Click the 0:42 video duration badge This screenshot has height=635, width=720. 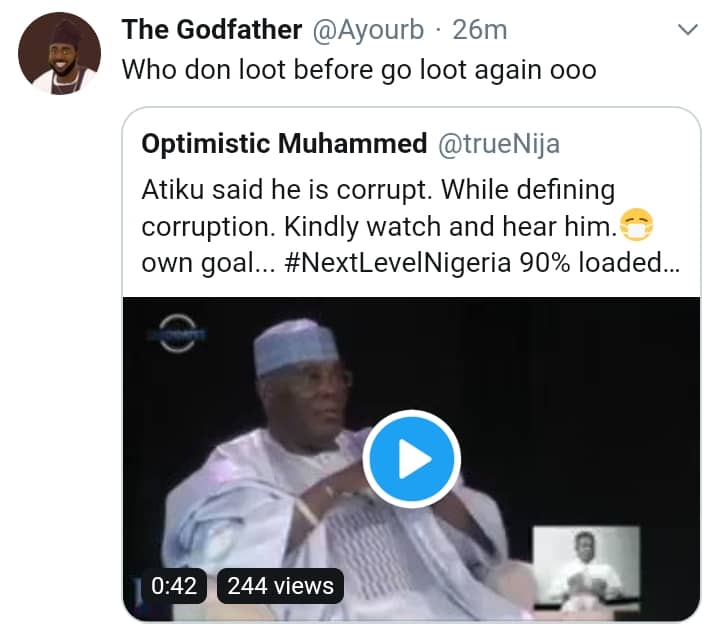pyautogui.click(x=175, y=585)
